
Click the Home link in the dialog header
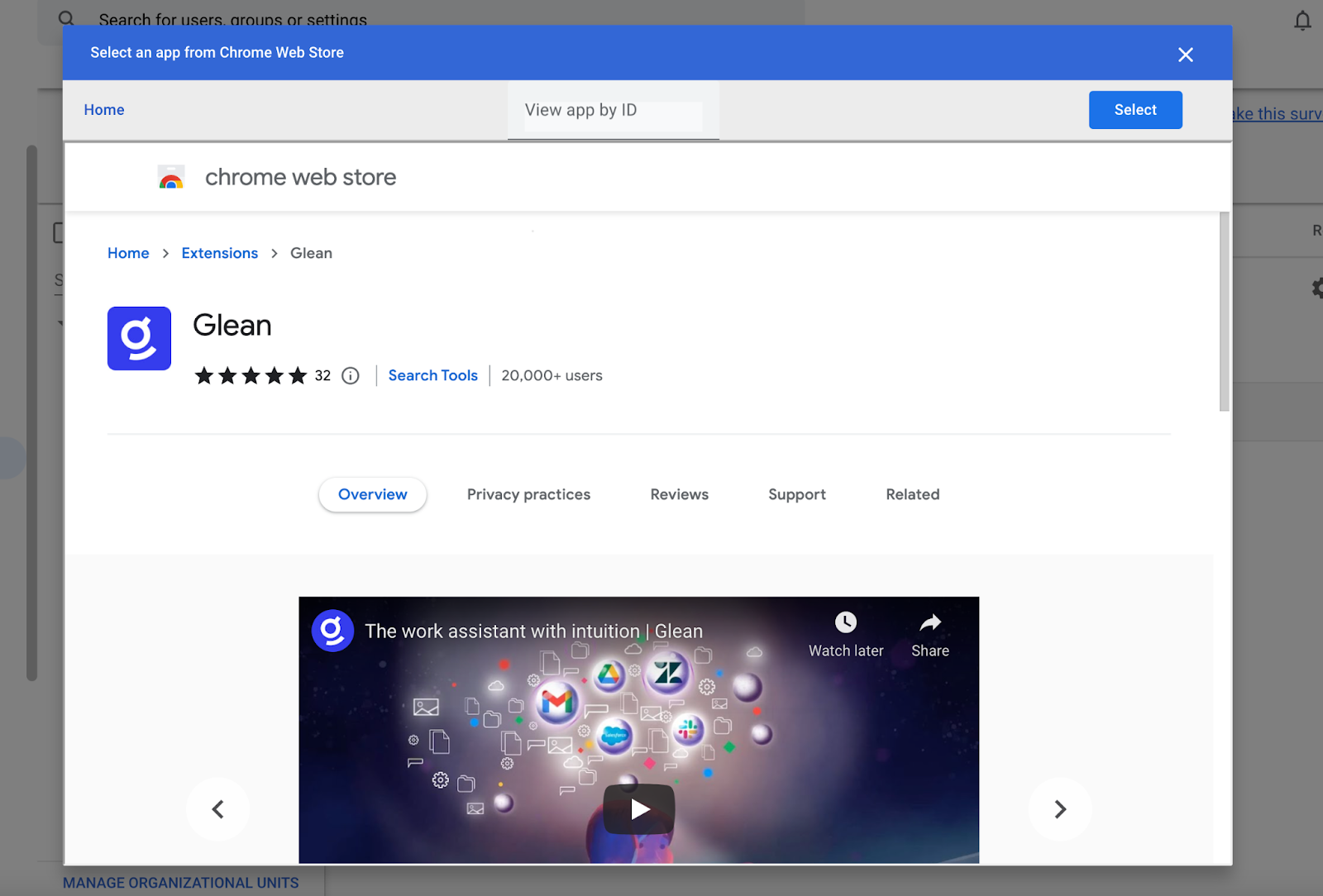[104, 110]
